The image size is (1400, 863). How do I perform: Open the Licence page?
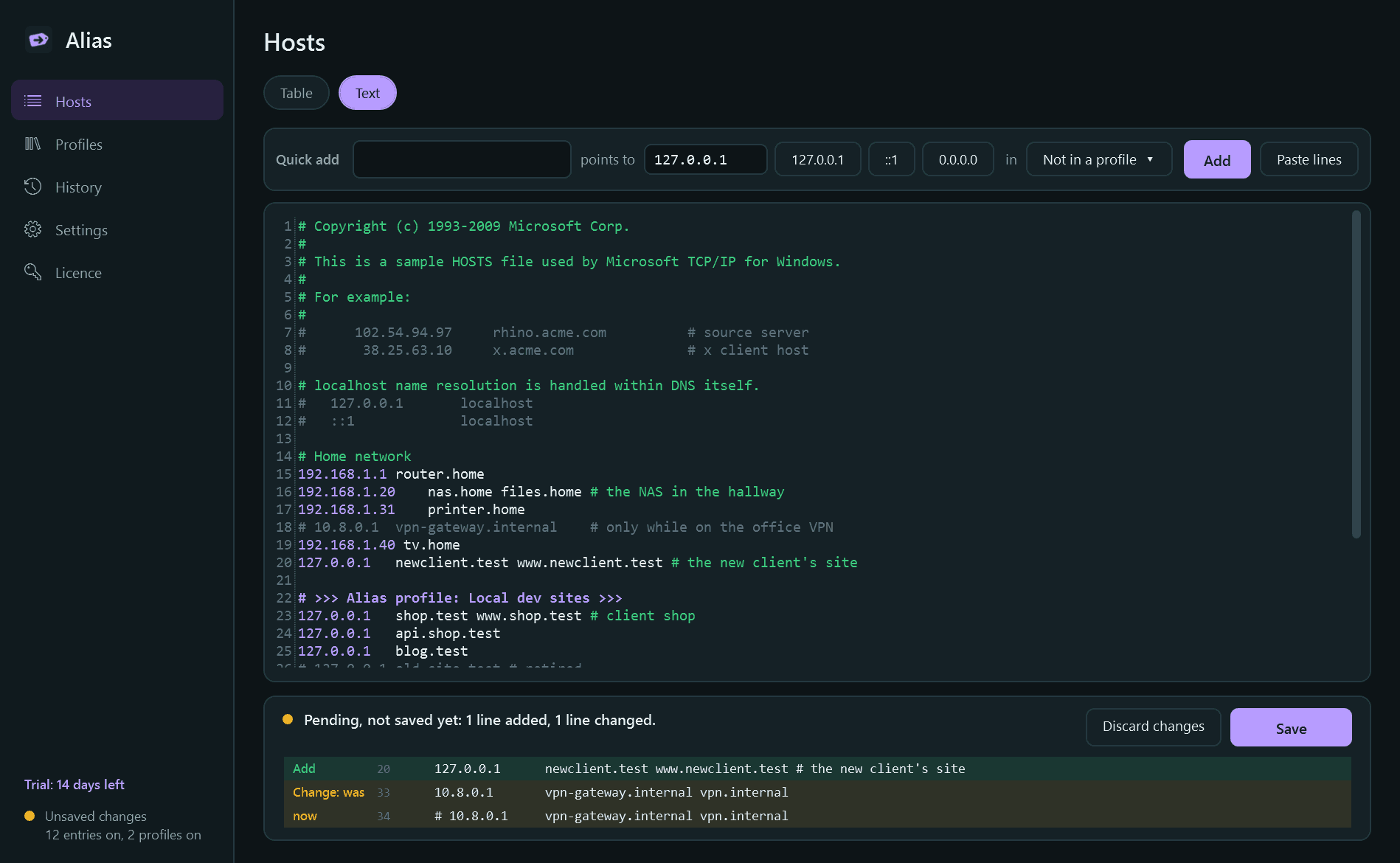coord(117,272)
